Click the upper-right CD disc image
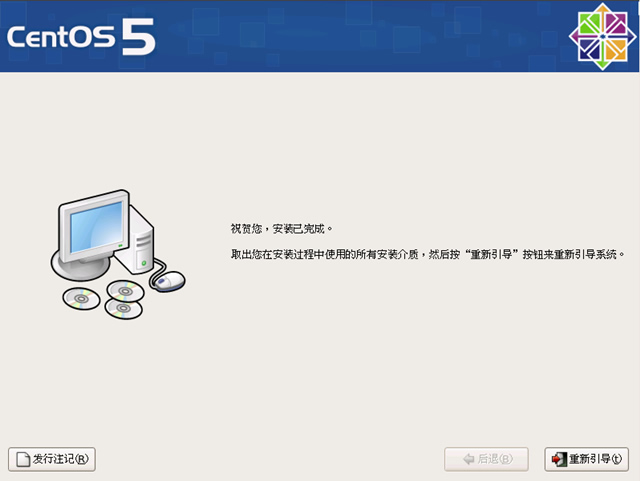This screenshot has width=640, height=481. pos(125,291)
